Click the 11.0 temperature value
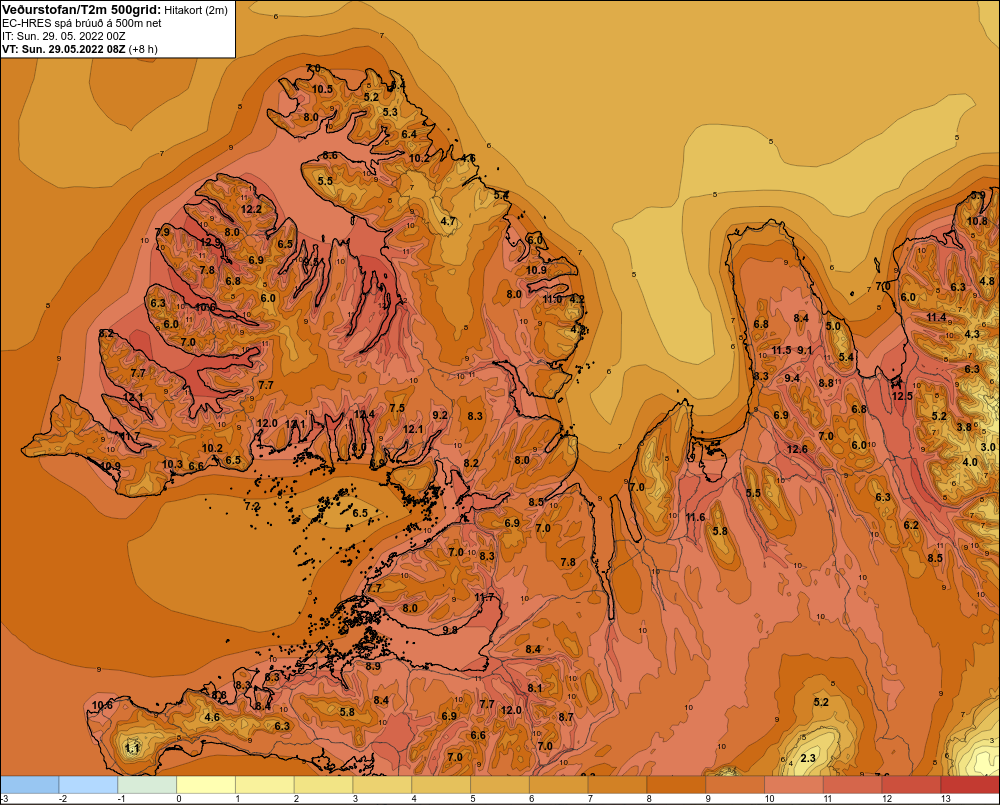1000x805 pixels. point(552,299)
